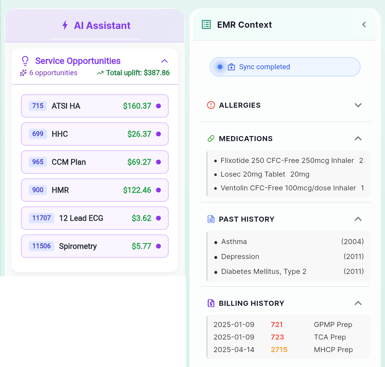The height and width of the screenshot is (367, 385).
Task: Collapse the Medications section chevron
Action: point(358,138)
